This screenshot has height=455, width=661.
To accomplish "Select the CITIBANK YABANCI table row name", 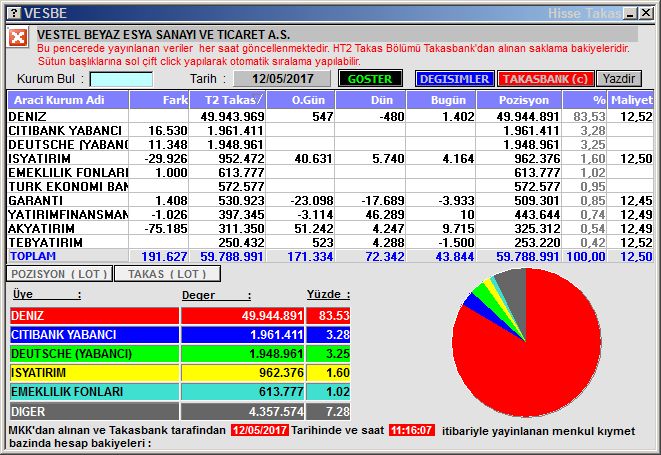I will pyautogui.click(x=65, y=131).
